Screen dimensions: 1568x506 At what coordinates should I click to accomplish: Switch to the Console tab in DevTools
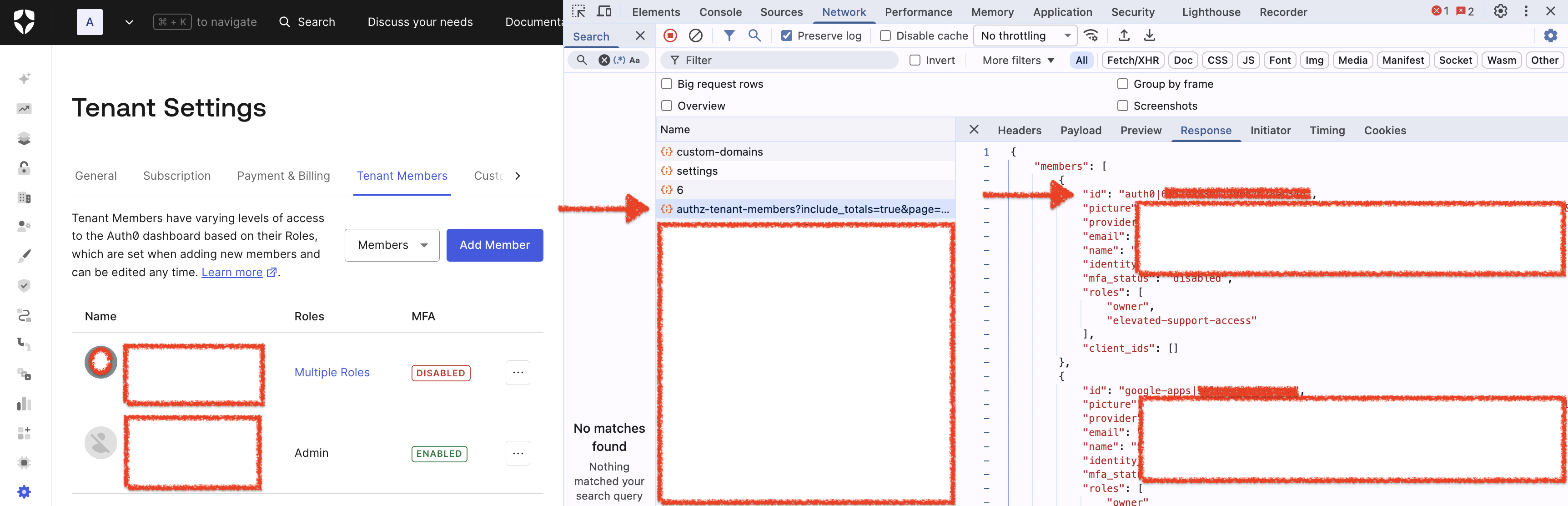tap(720, 12)
